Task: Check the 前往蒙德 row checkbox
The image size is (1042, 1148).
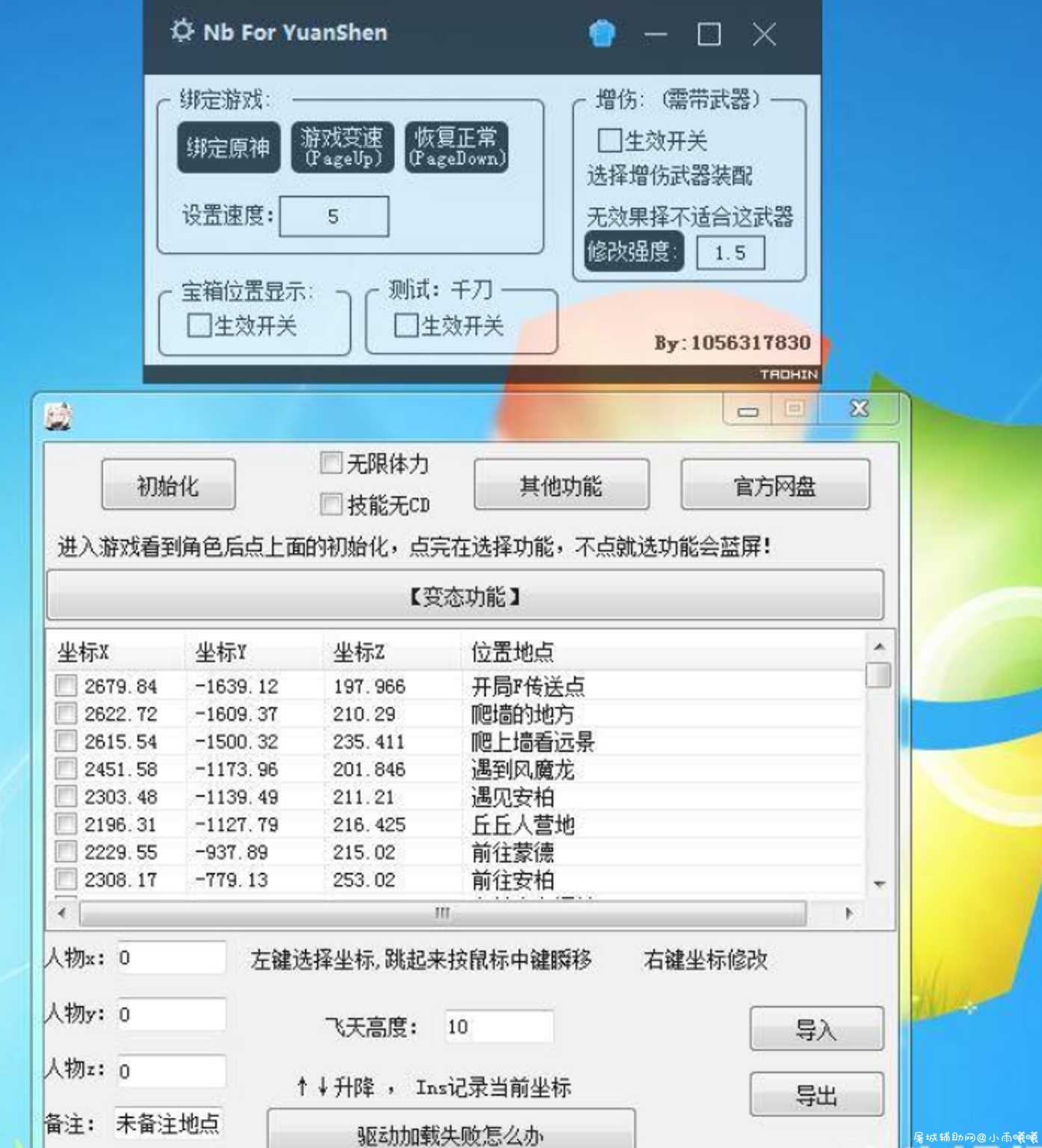Action: 66,851
